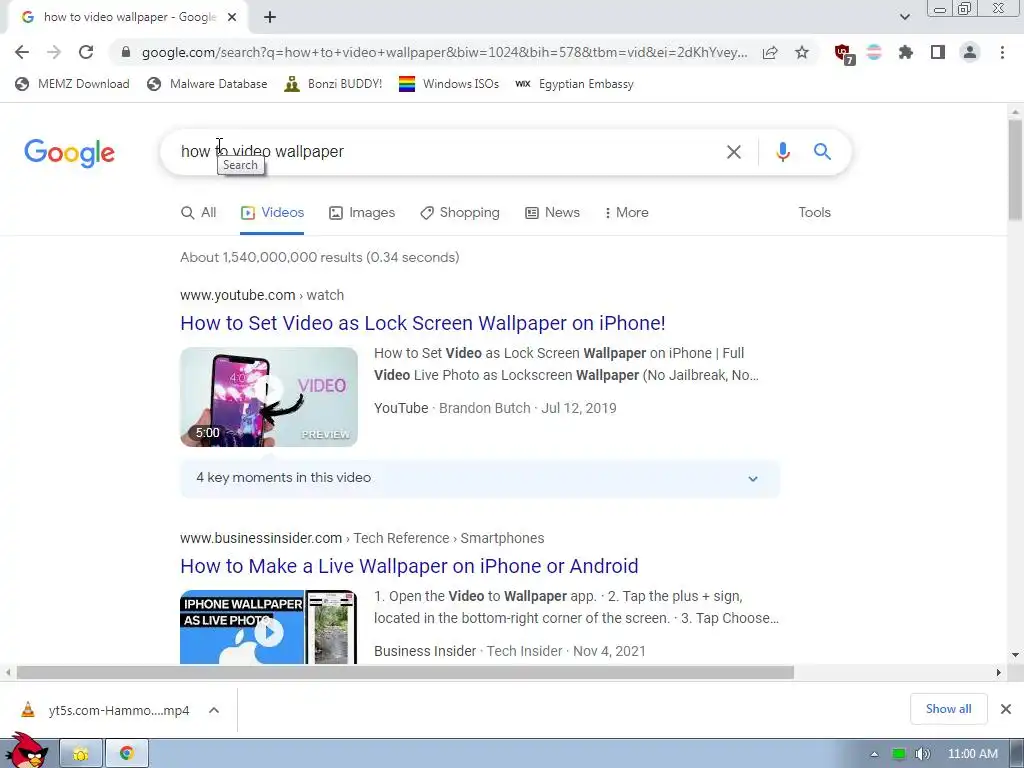Toggle the browser side panel icon
The image size is (1024, 768).
pos(938,52)
